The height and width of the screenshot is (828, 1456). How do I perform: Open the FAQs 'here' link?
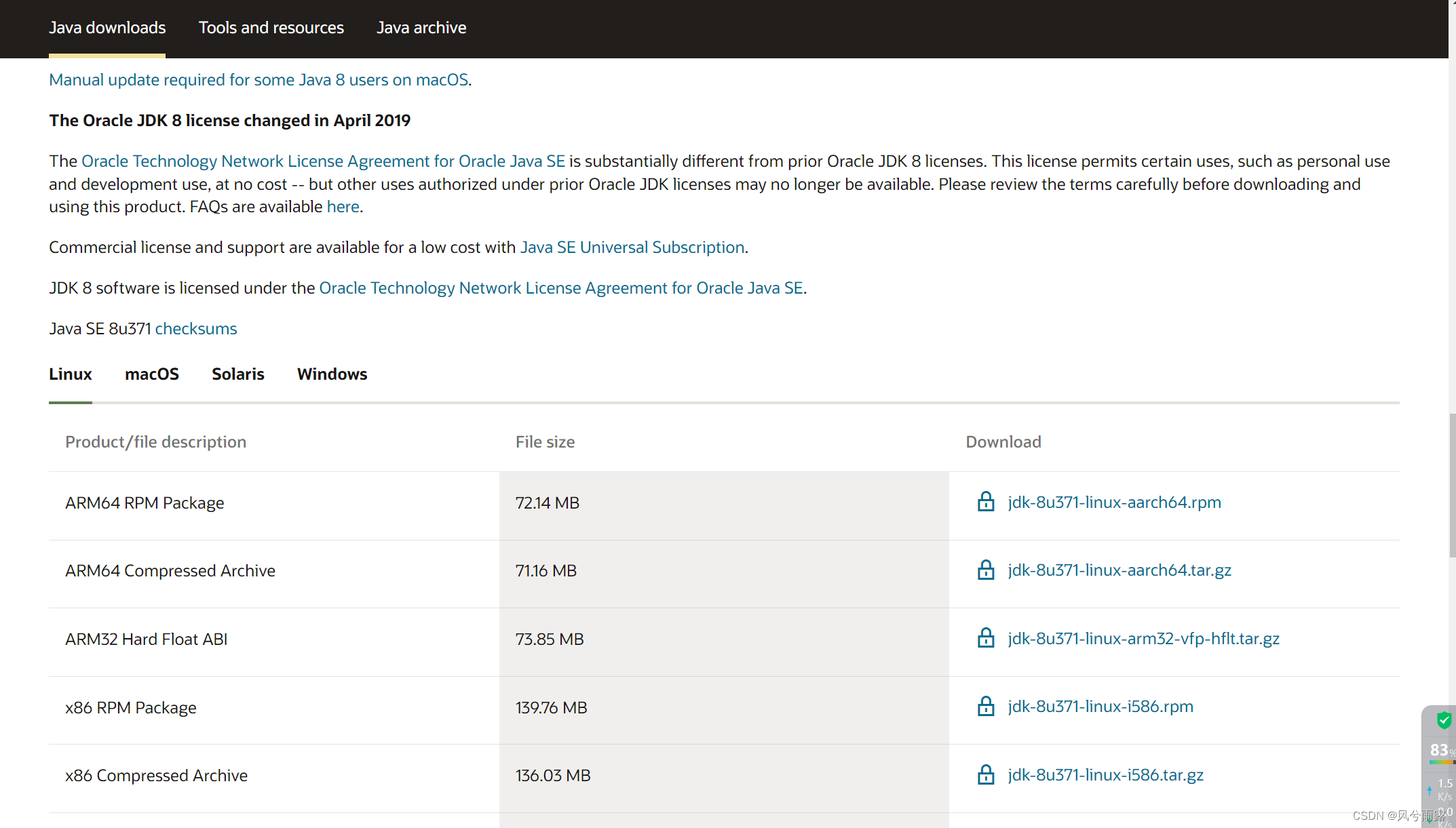(x=343, y=207)
